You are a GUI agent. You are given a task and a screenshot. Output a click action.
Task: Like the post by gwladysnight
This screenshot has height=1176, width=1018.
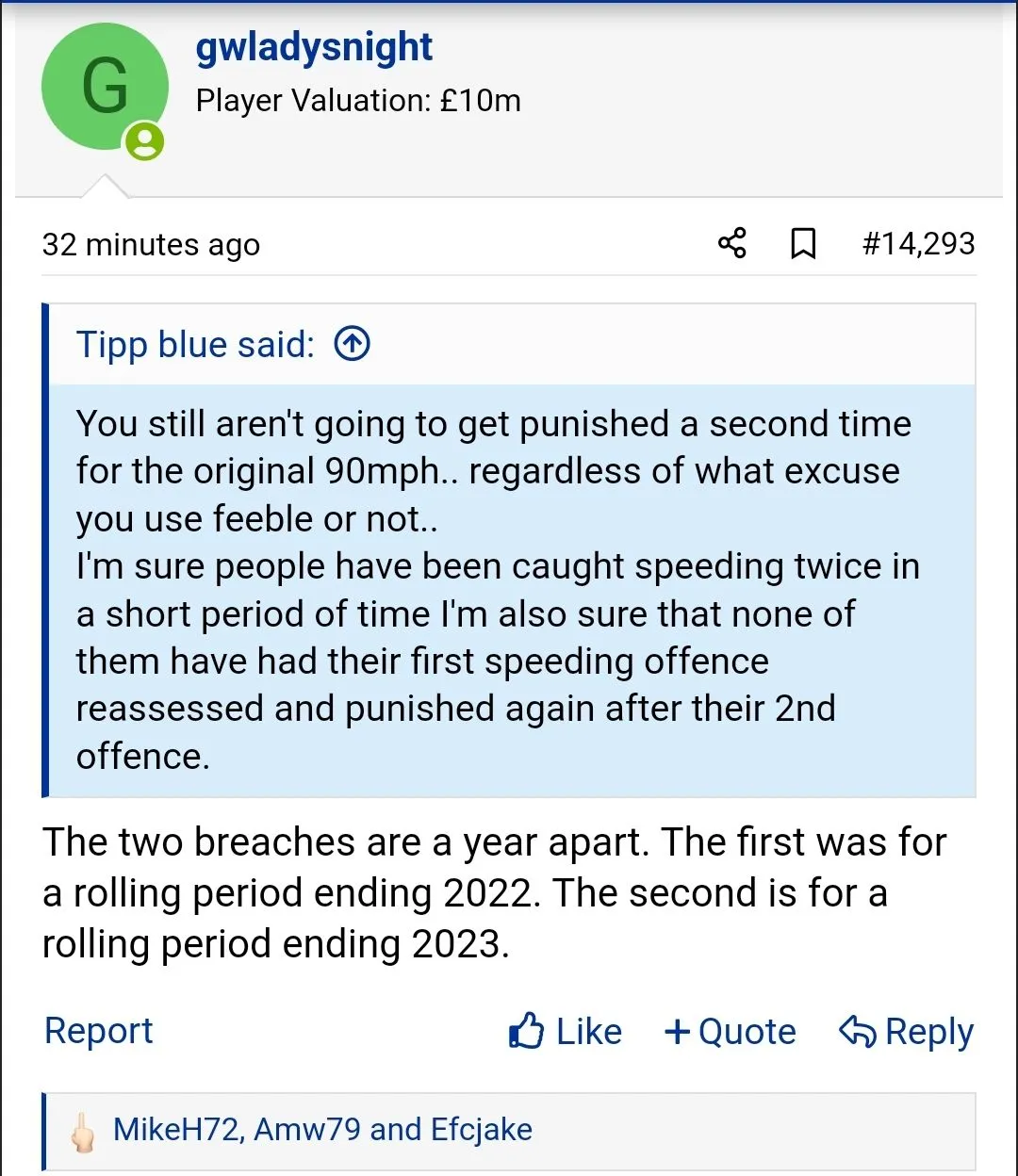[566, 1032]
